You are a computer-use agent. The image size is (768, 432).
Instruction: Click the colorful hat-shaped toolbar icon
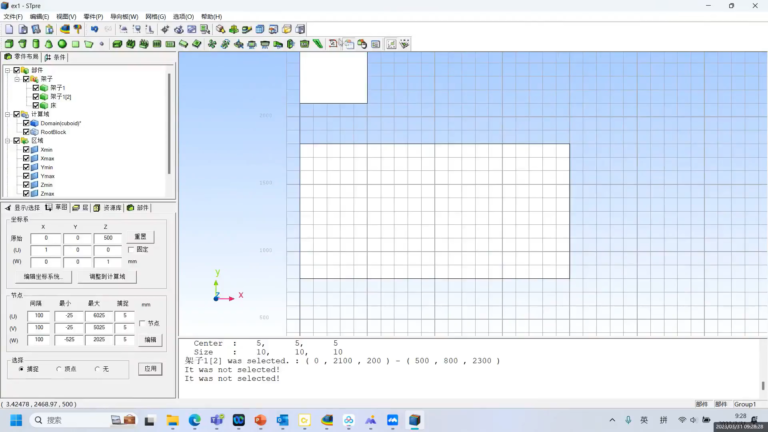click(x=65, y=29)
